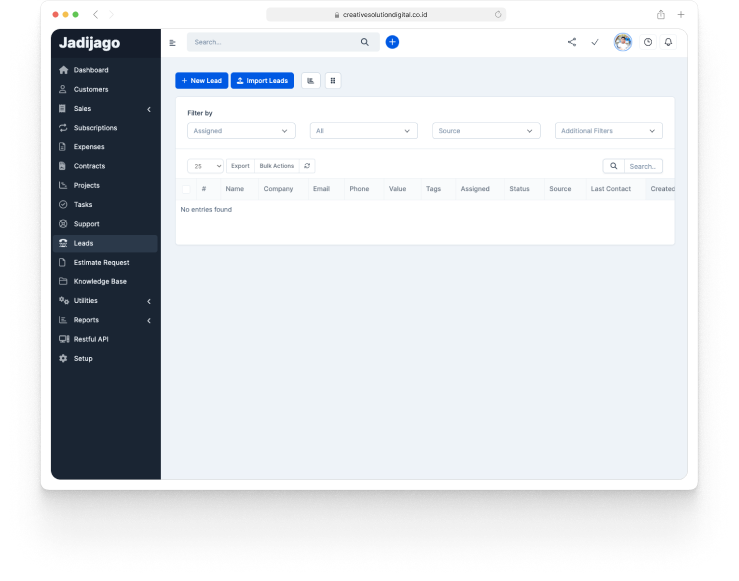Screen dimensions: 739x581
Task: Change the 25 entries-per-page dropdown
Action: 205,166
